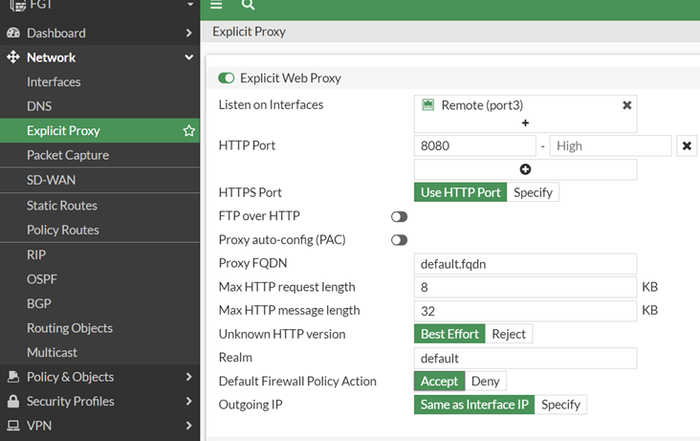Select Specify for HTTPS Port
The image size is (700, 441).
click(533, 192)
